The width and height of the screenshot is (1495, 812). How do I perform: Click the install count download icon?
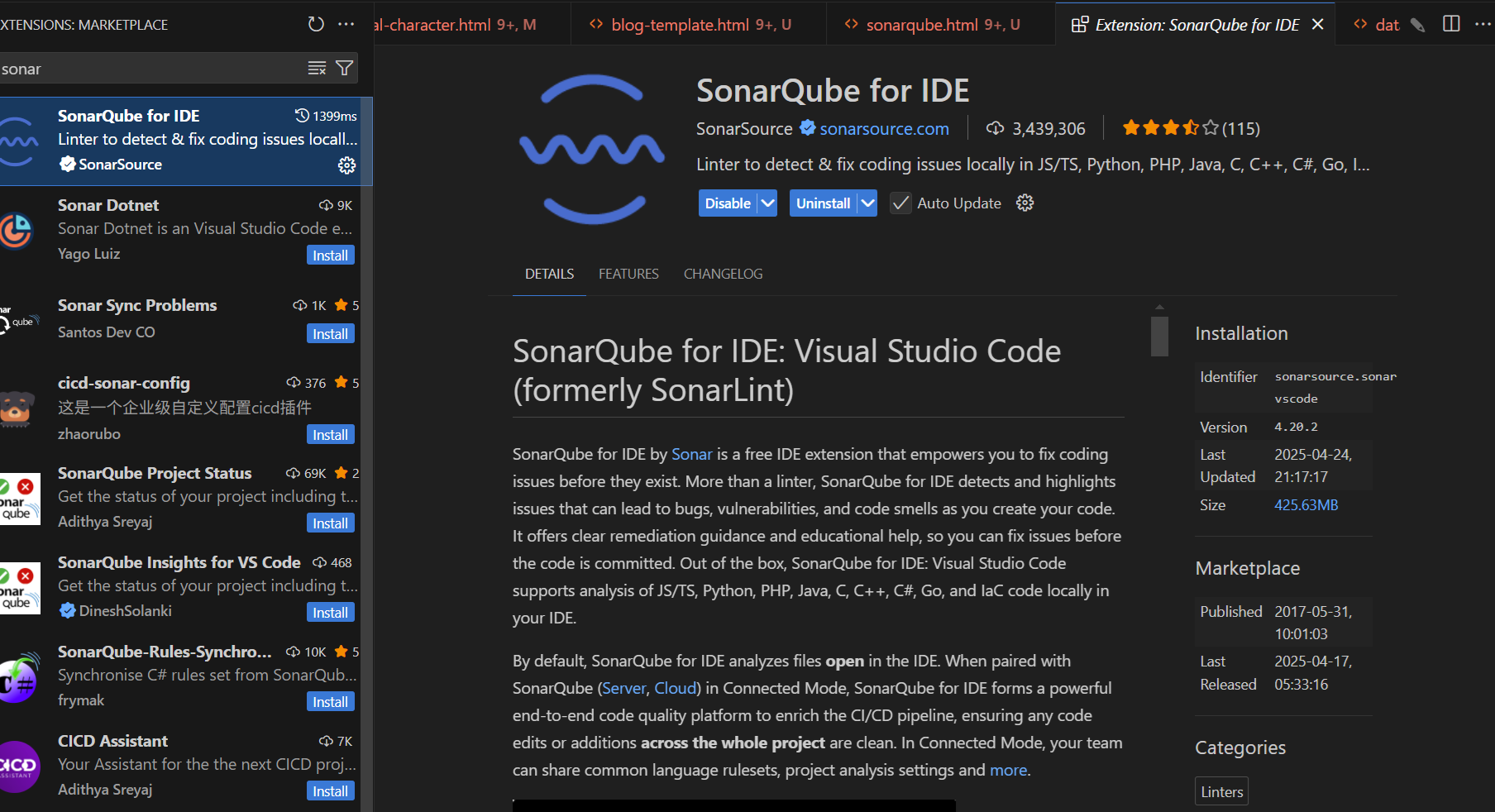pyautogui.click(x=995, y=128)
